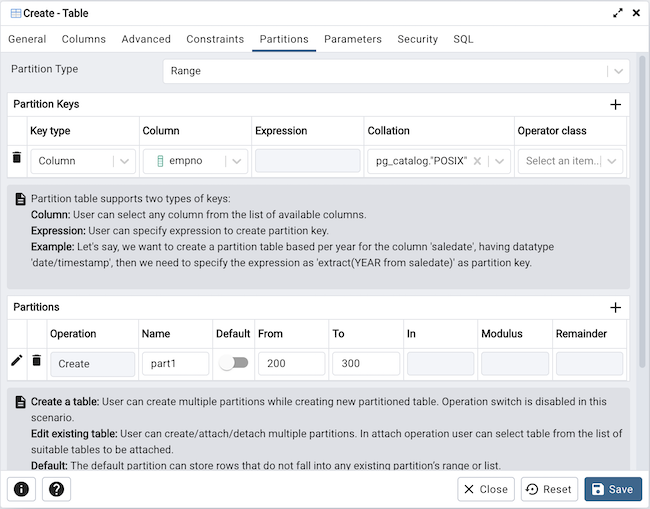Screen dimensions: 650x509
Task: Toggle the Default switch for part1
Action: coord(233,364)
